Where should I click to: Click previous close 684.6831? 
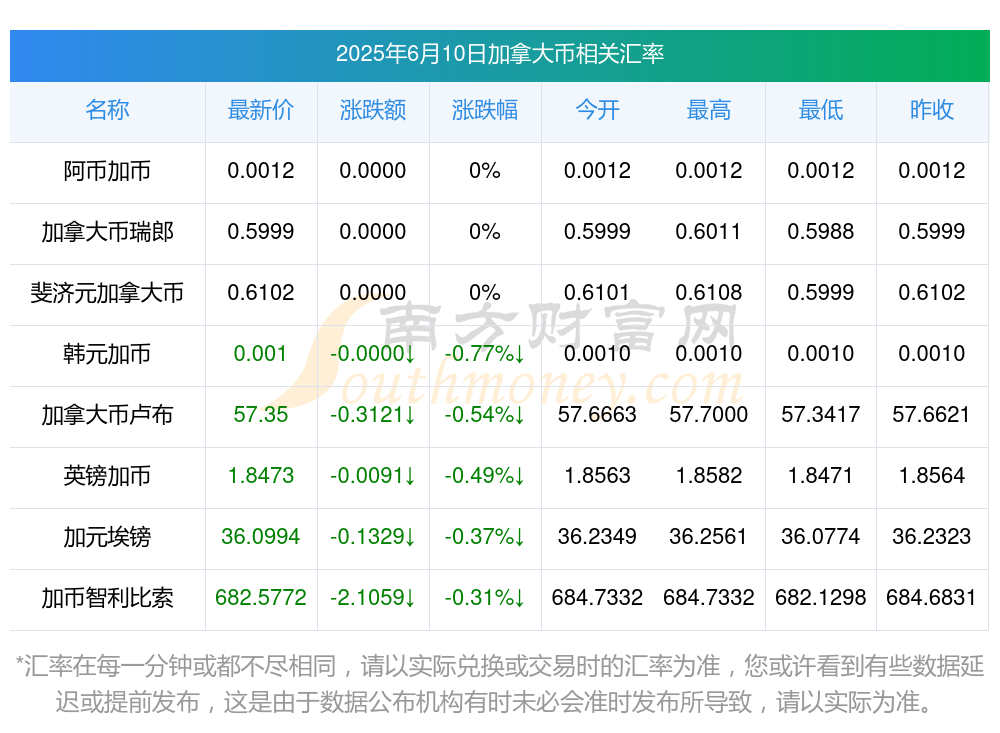point(932,598)
